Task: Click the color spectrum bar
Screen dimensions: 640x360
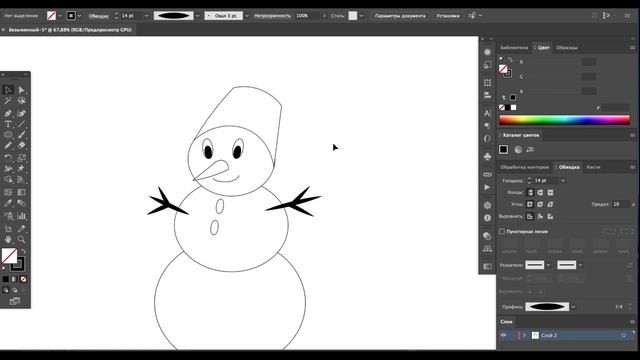Action: [564, 120]
